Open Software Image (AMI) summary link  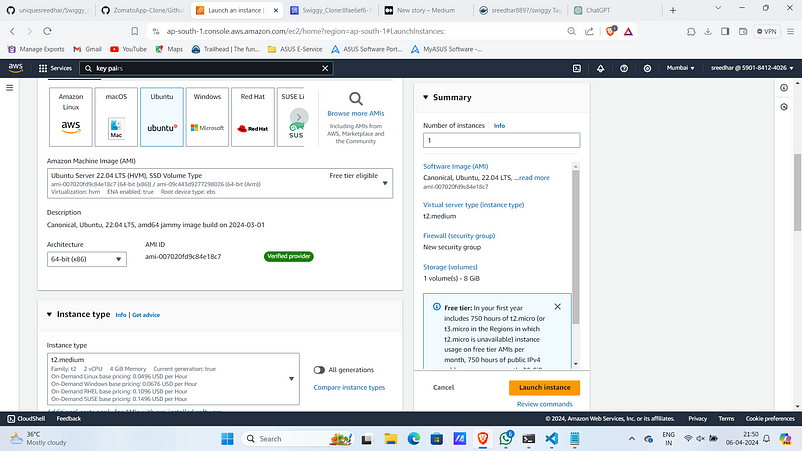(x=455, y=166)
